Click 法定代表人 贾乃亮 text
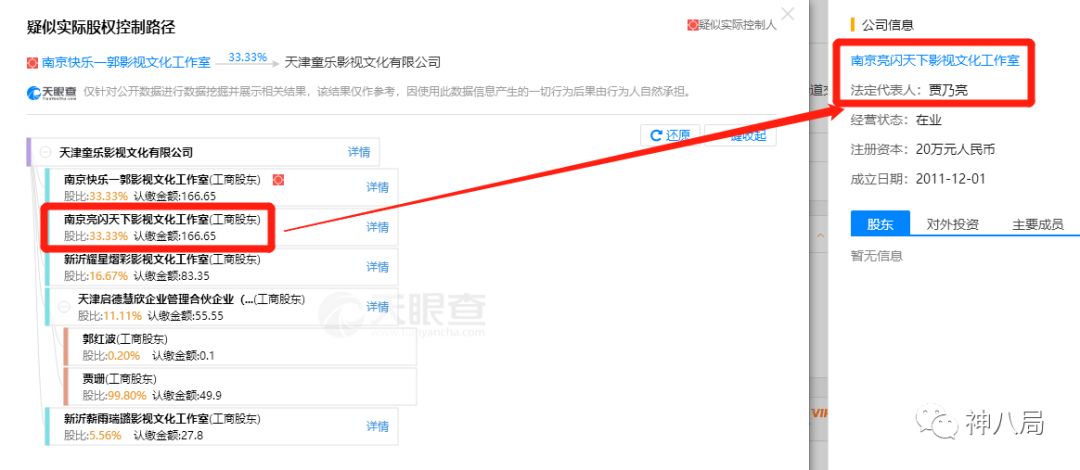The image size is (1080, 470). coord(911,90)
